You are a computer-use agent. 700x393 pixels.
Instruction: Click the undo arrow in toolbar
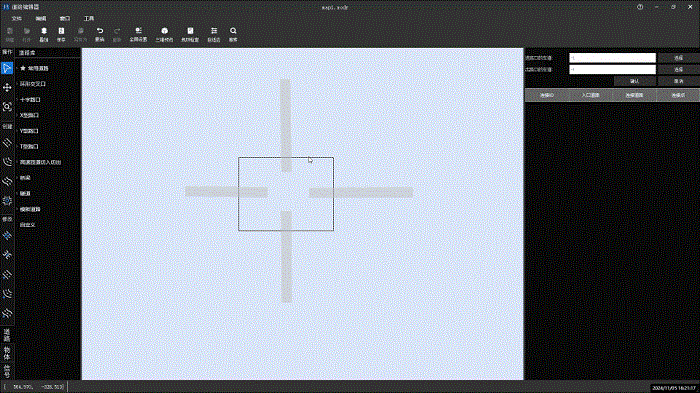[100, 34]
